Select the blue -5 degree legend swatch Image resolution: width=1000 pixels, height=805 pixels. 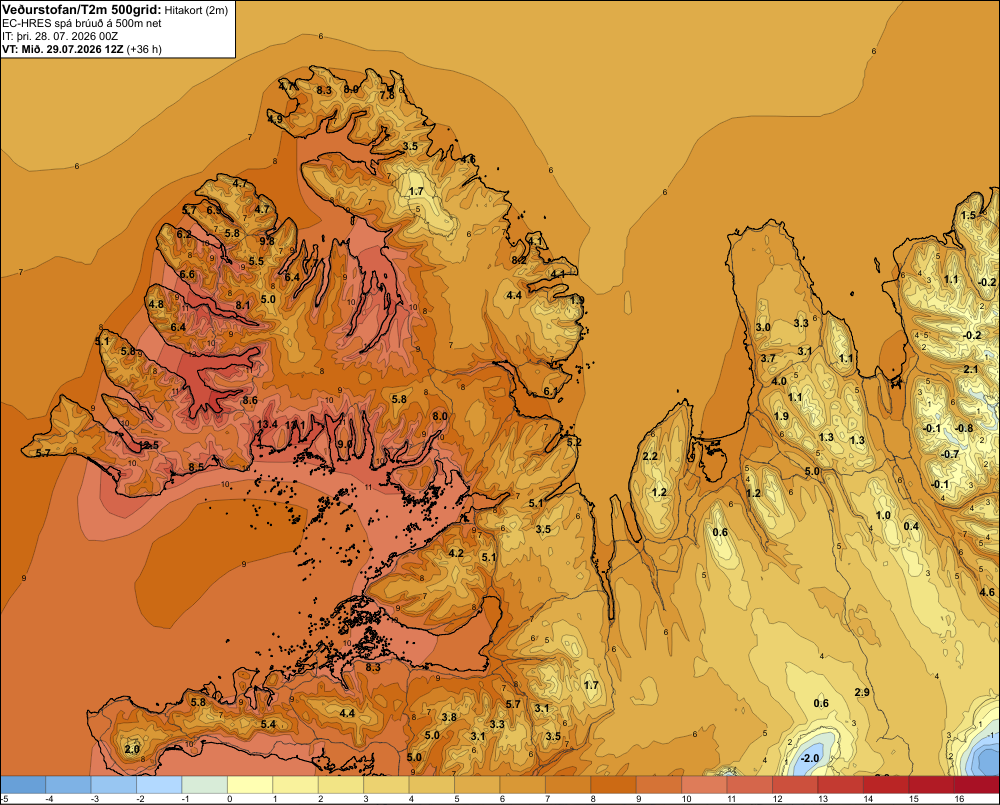tap(23, 785)
